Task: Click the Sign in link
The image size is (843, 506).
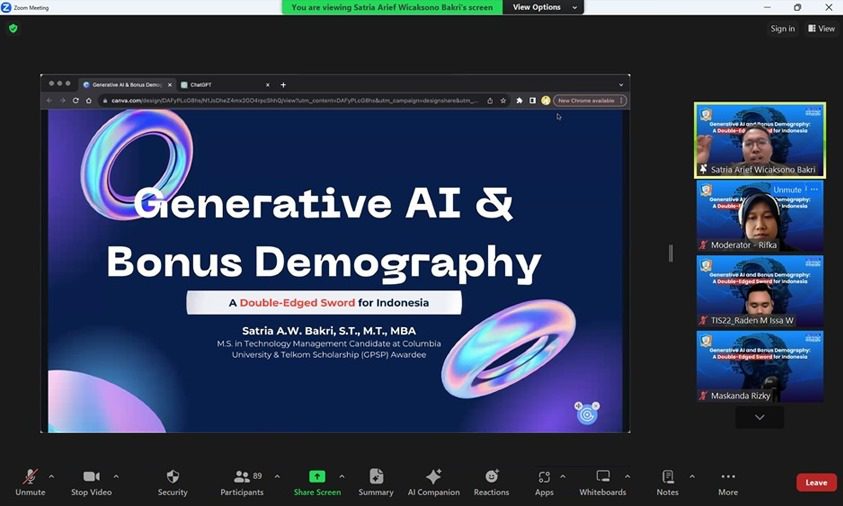Action: click(782, 28)
